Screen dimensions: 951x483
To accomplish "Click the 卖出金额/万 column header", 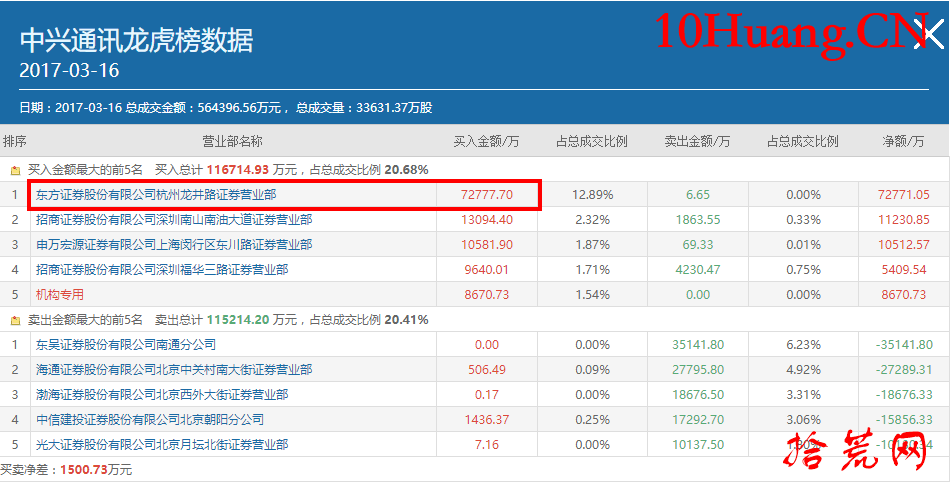I will tap(697, 141).
